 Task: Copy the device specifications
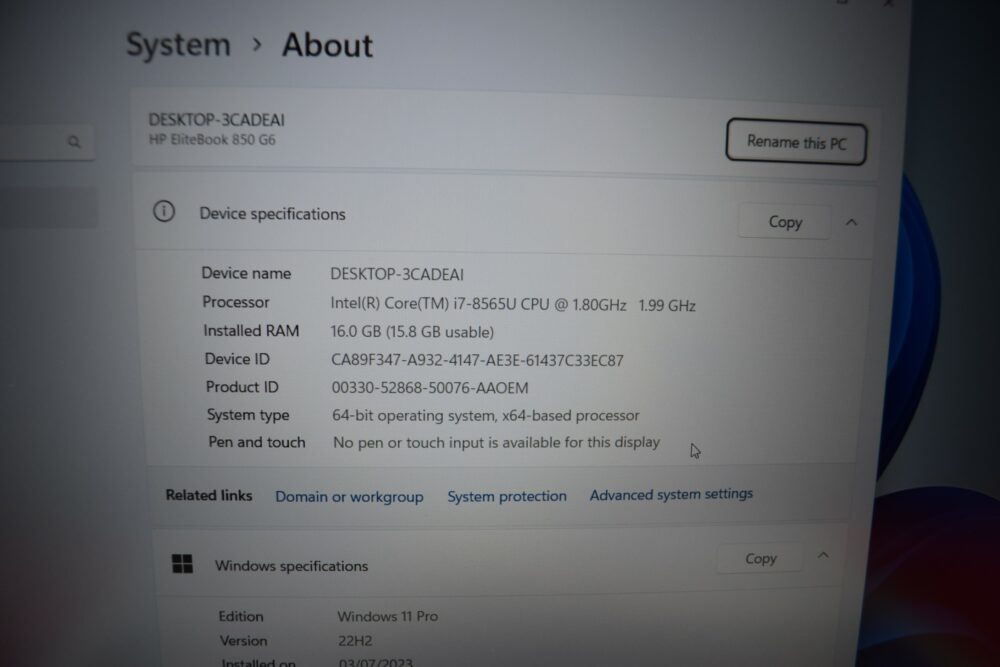[785, 222]
